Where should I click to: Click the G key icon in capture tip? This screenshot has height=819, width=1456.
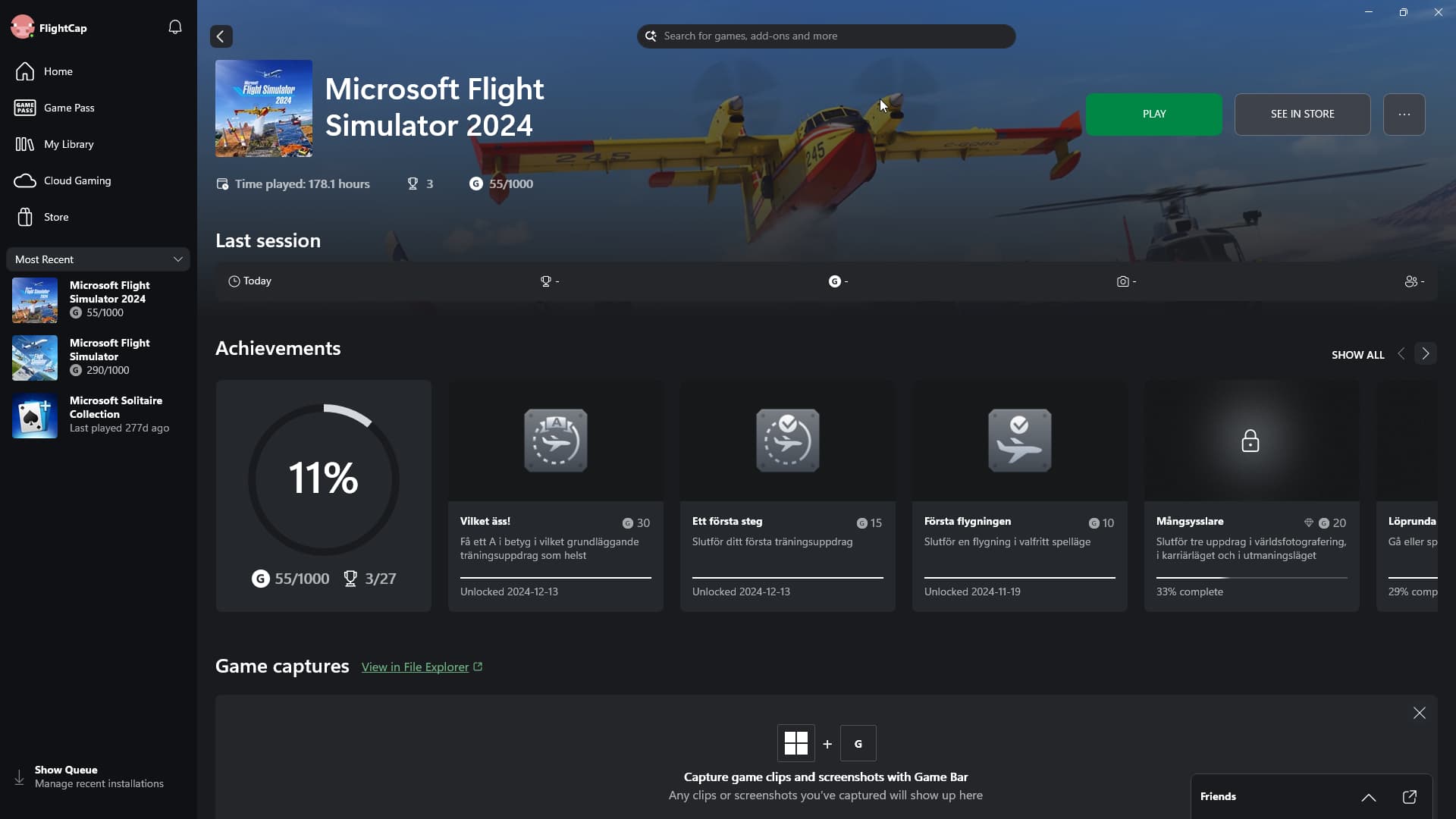point(858,744)
